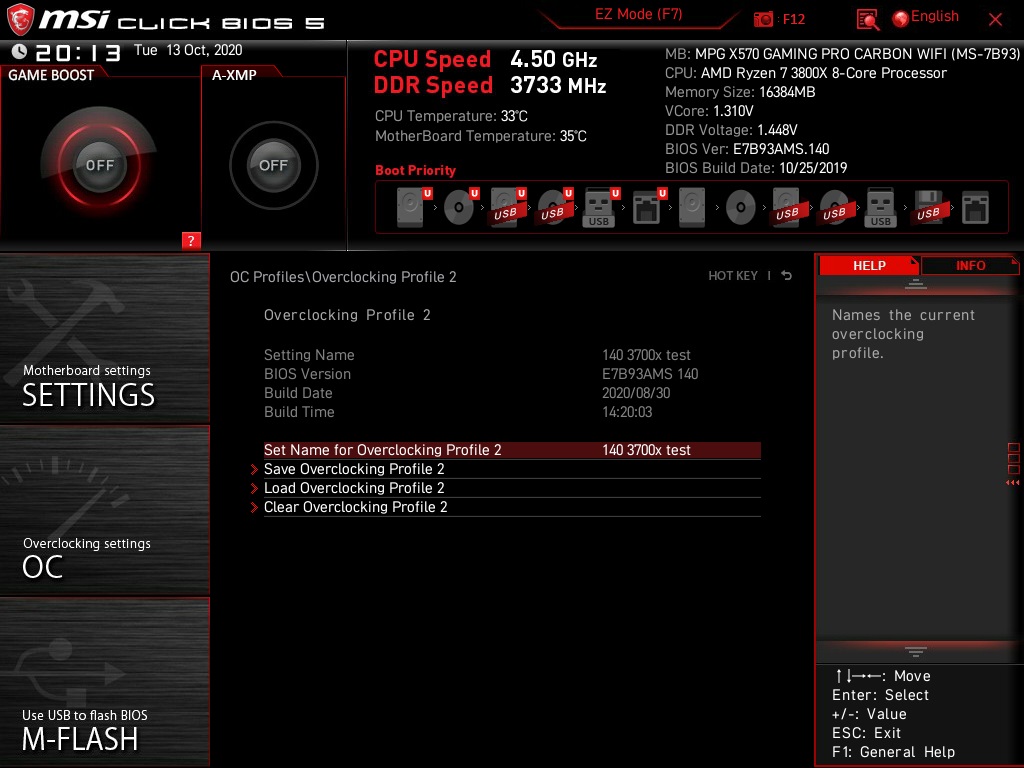
Task: Click the DDR Speed 3733 MHz readout
Action: [490, 85]
